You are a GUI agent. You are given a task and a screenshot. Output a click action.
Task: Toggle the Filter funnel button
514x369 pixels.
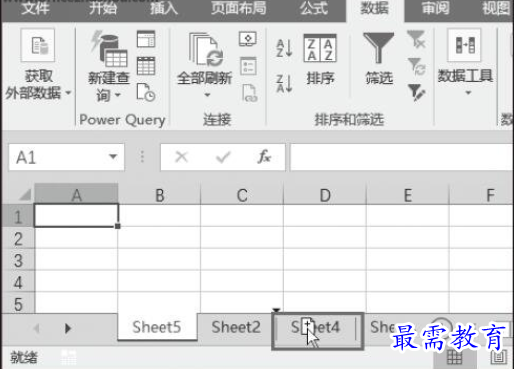tap(379, 59)
